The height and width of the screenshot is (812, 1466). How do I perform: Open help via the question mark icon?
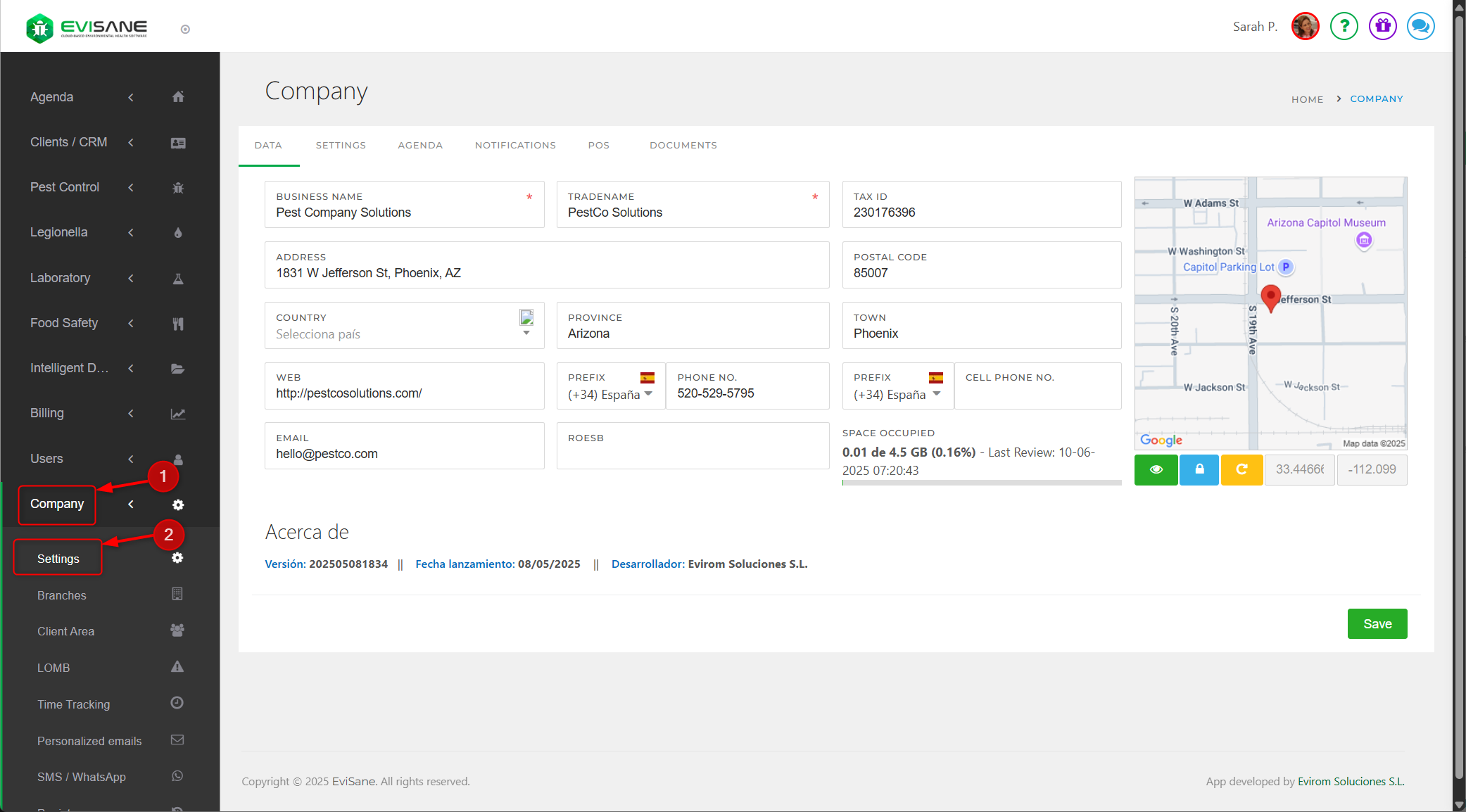(1344, 26)
